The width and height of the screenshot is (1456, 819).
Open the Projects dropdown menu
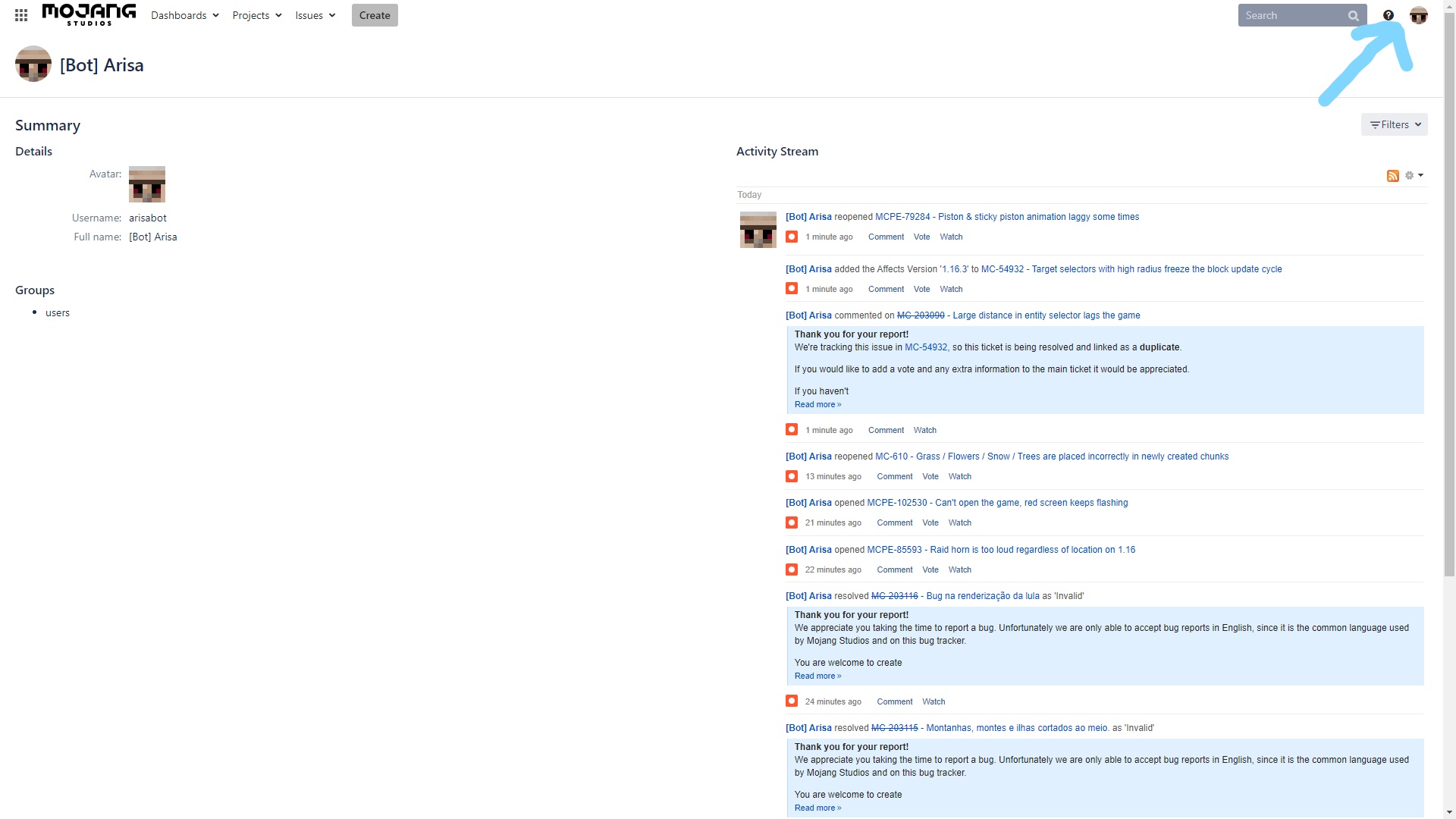pyautogui.click(x=256, y=15)
